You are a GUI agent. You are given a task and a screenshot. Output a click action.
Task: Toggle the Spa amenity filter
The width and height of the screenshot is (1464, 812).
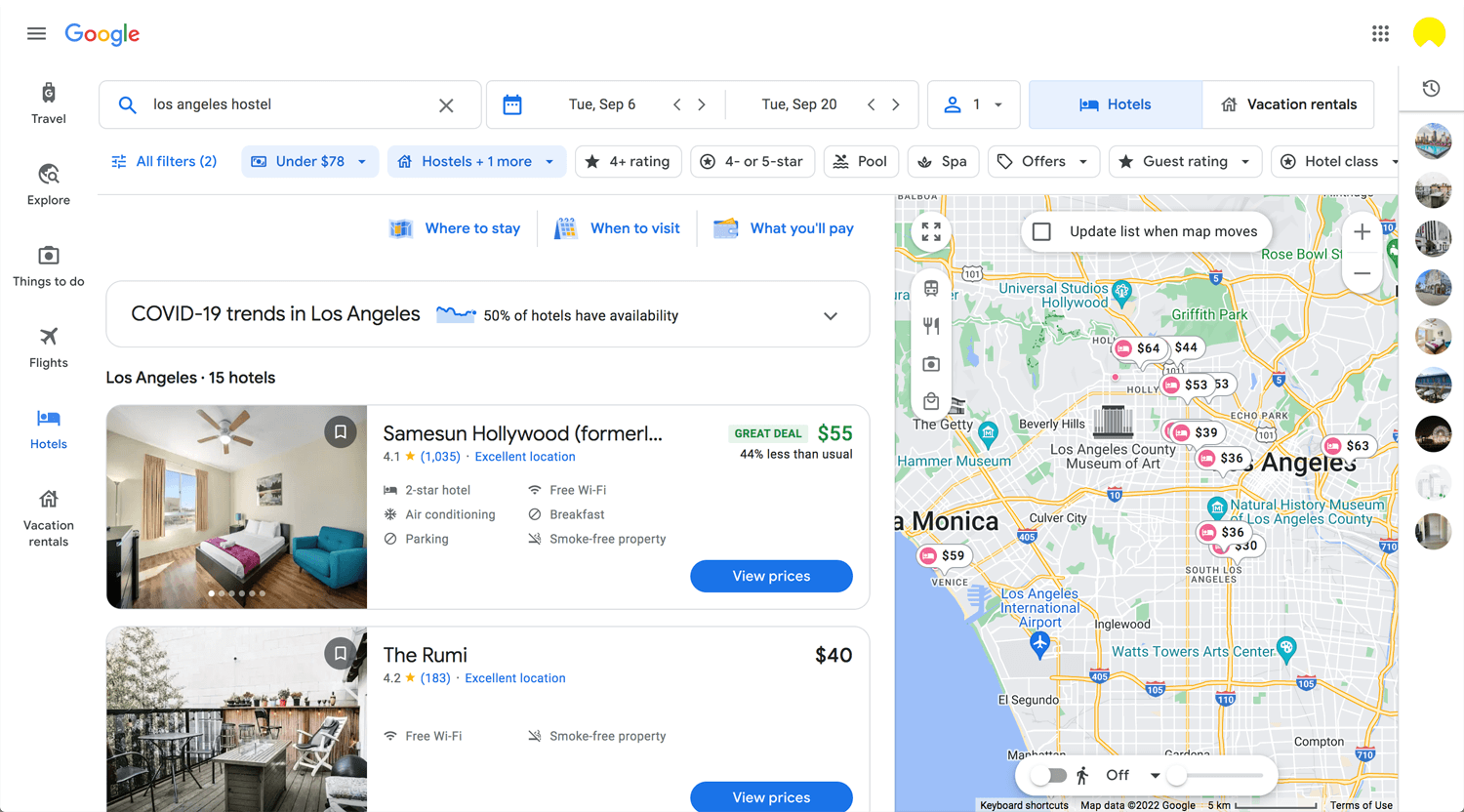[943, 162]
